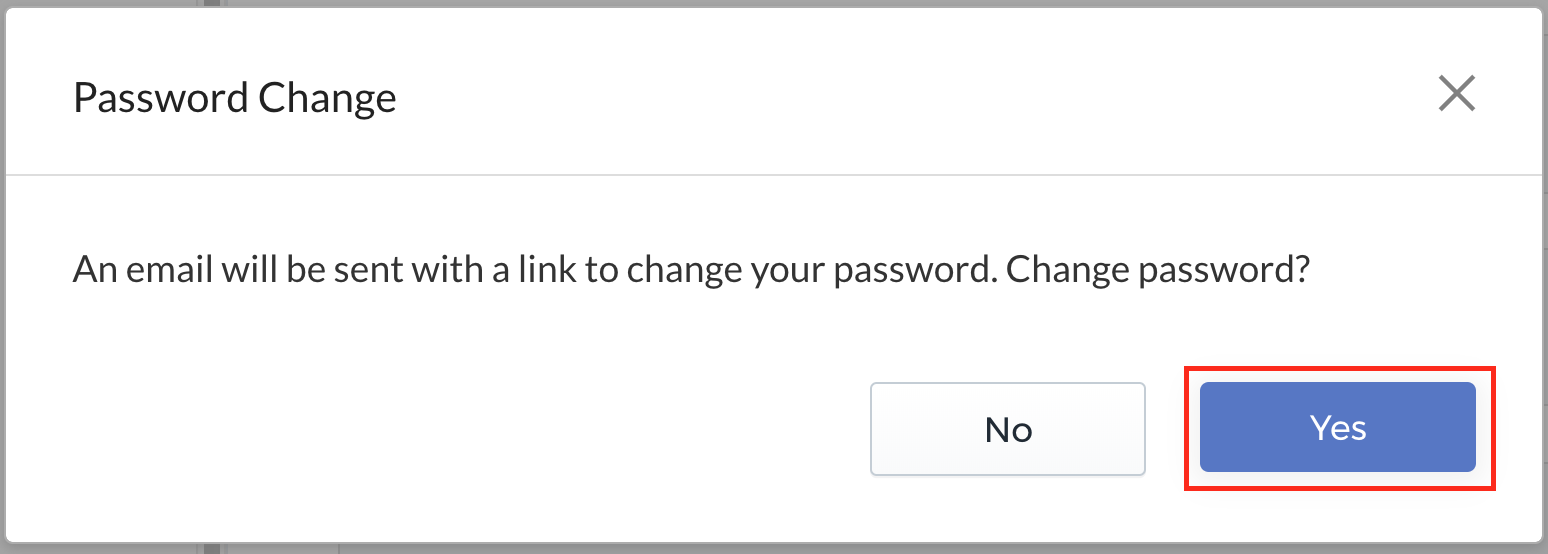Screen dimensions: 1548x554
Task: Tap the white No button
Action: 1008,429
